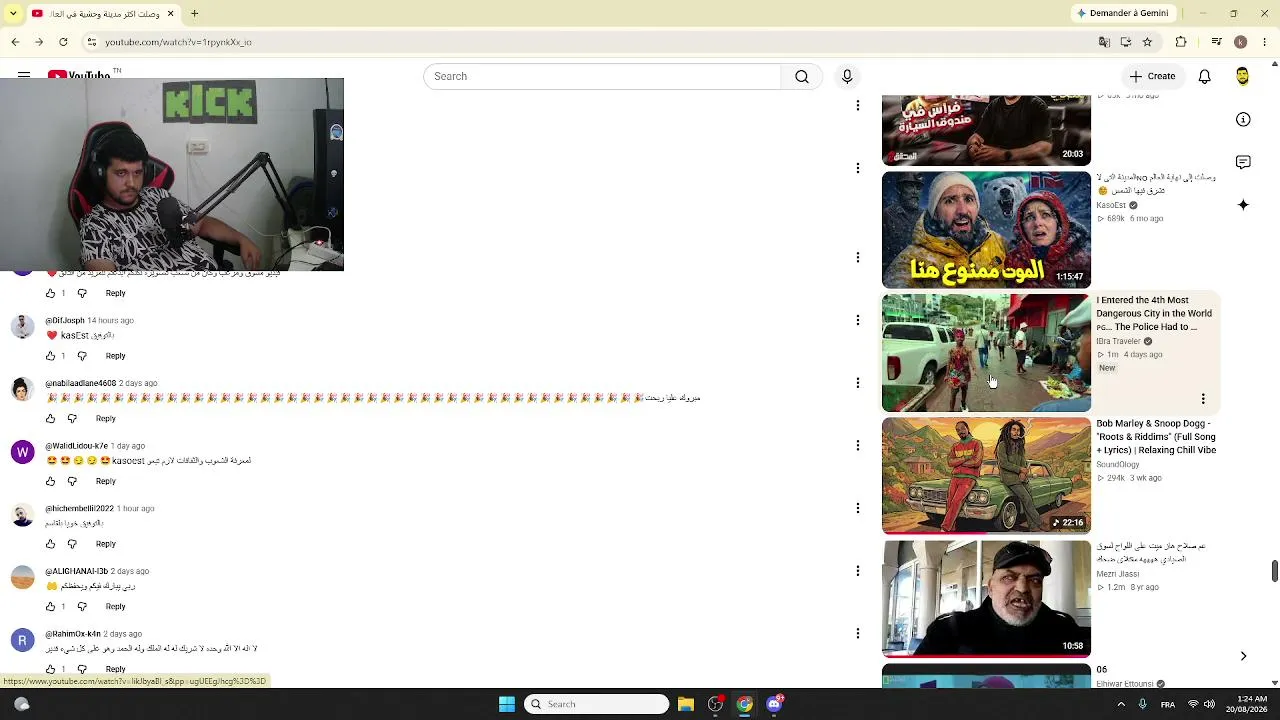1280x720 pixels.
Task: Click the sparkle icon in the right side rail
Action: [x=1243, y=205]
